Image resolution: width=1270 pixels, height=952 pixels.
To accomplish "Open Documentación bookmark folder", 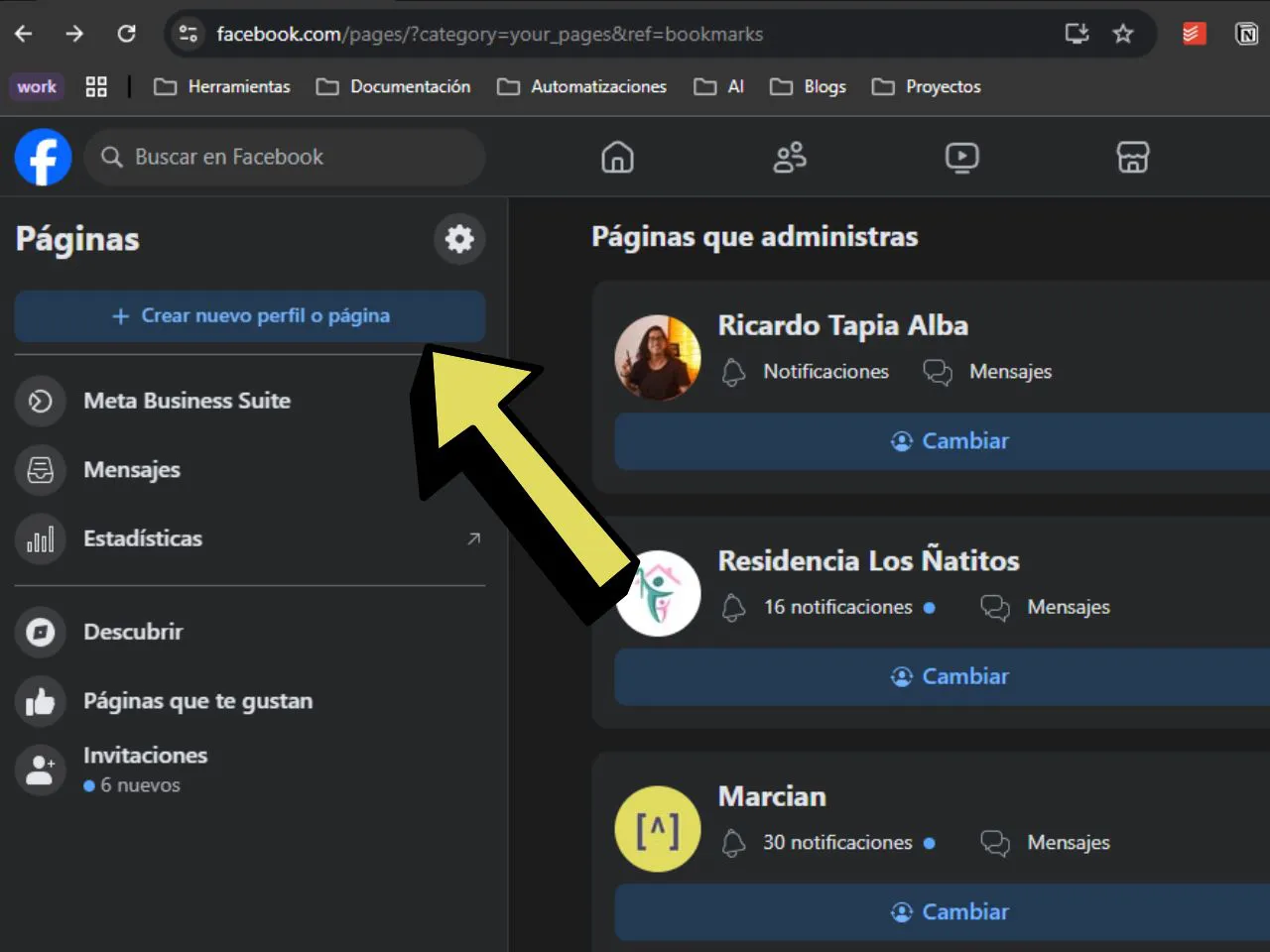I will pos(394,86).
